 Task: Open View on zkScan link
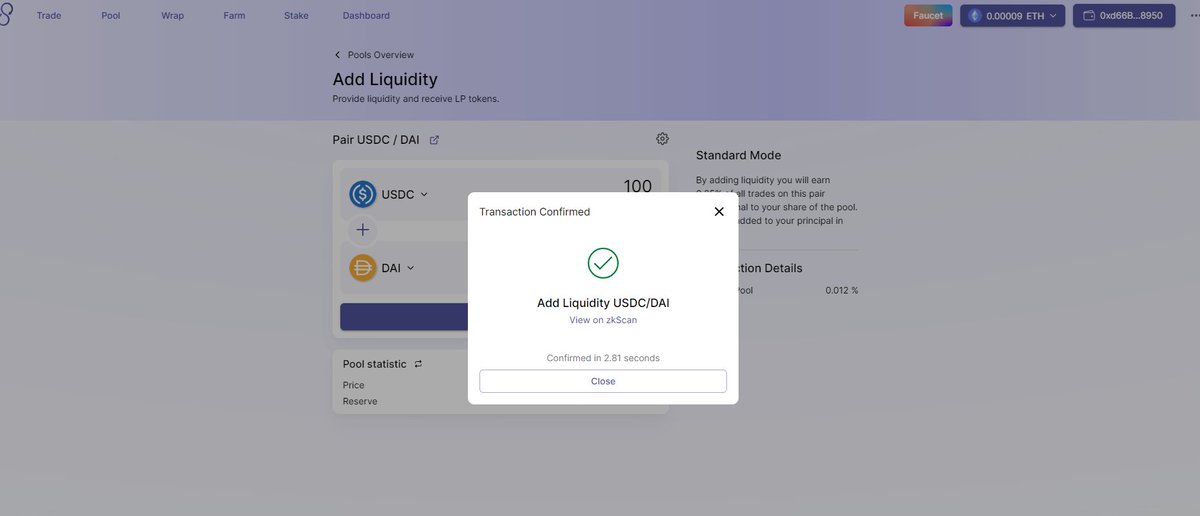pos(603,320)
